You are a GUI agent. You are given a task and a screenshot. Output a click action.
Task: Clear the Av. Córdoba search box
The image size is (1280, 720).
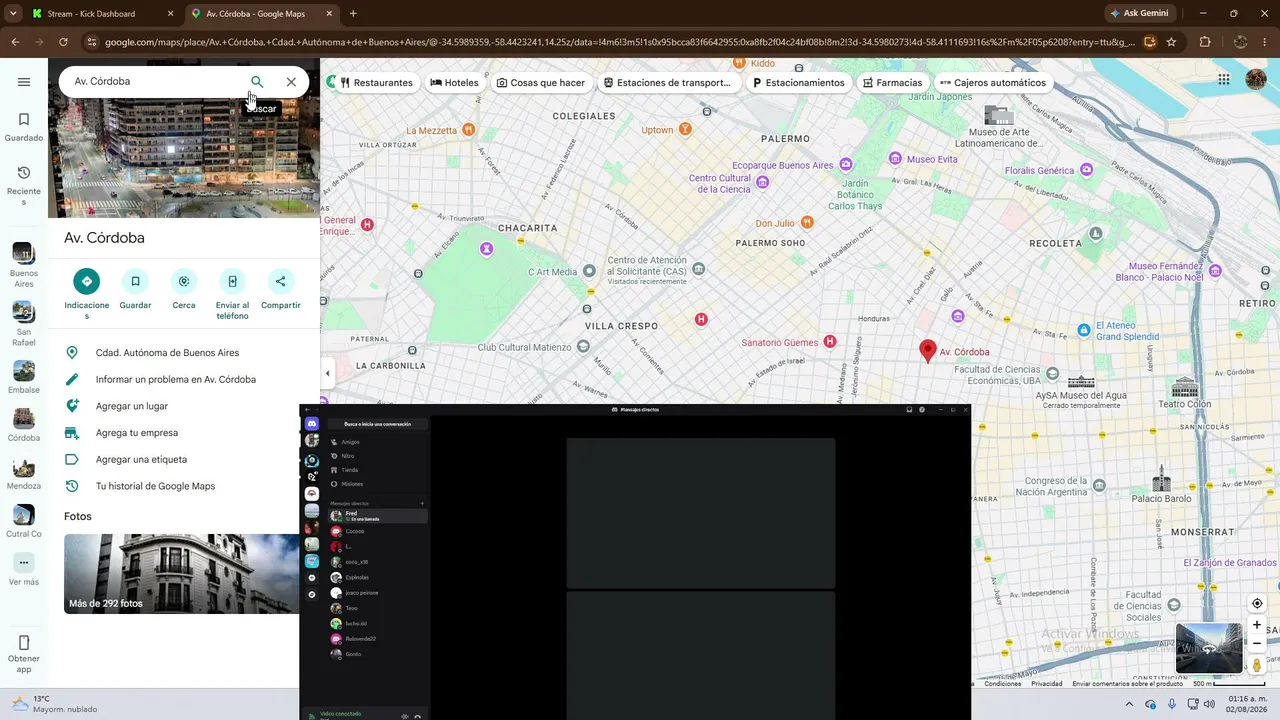click(291, 82)
